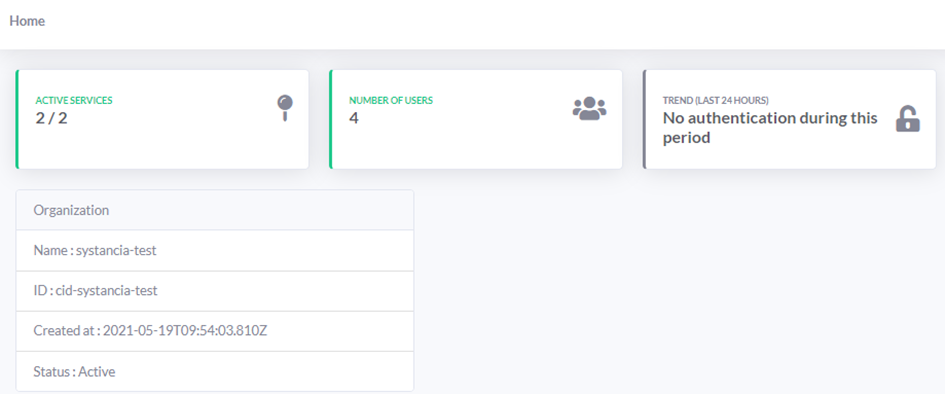Click the user count value 4
945x394 pixels.
pyautogui.click(x=354, y=118)
